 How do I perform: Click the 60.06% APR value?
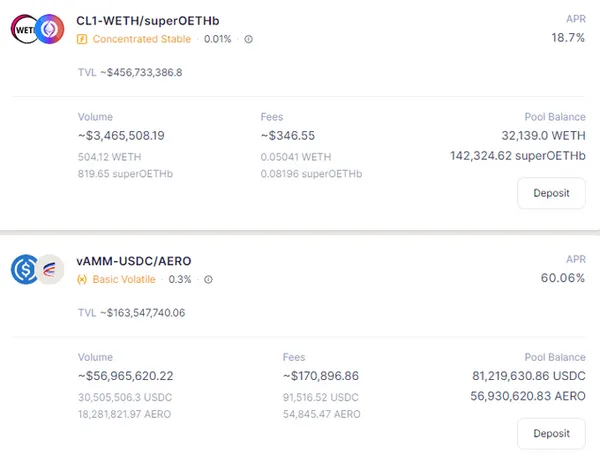point(562,277)
